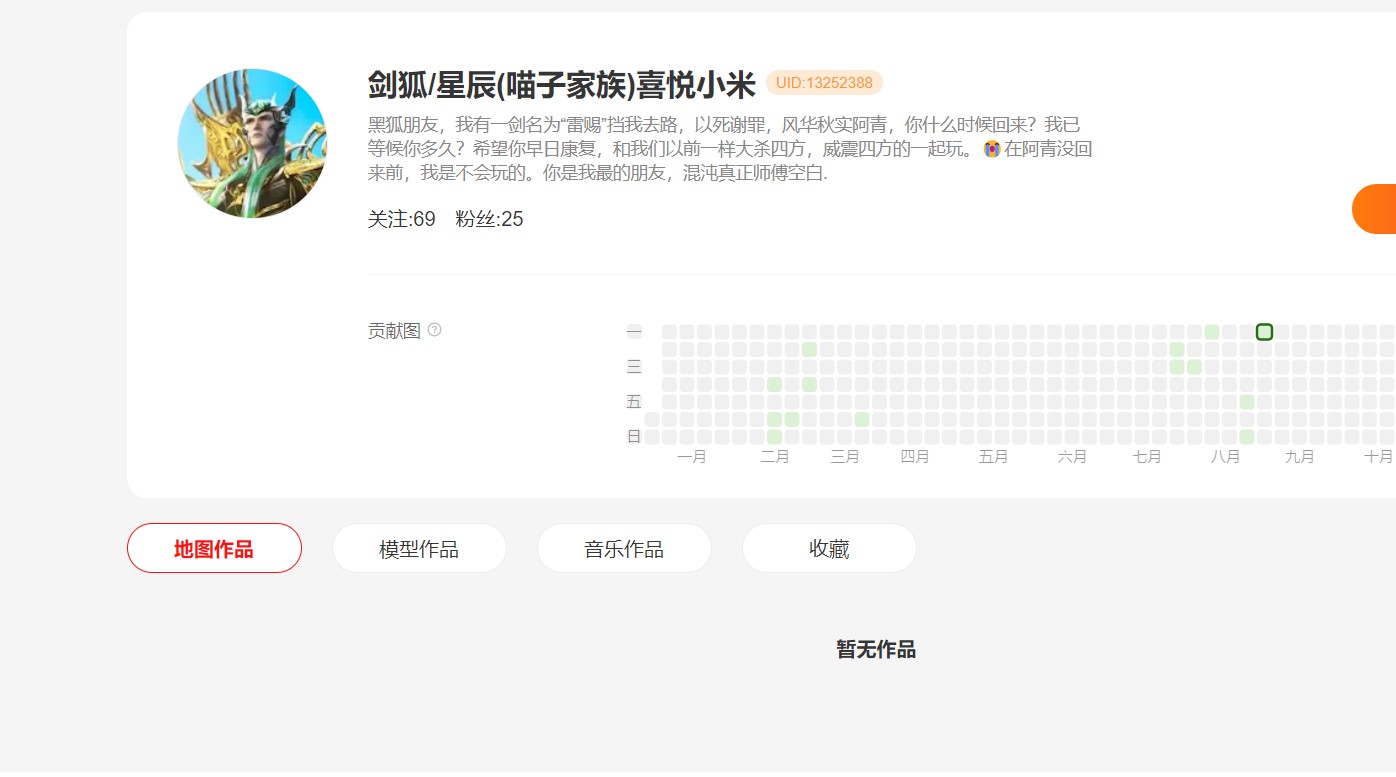The image size is (1396, 777).
Task: Click the 暂无作品 empty-state text
Action: 876,650
